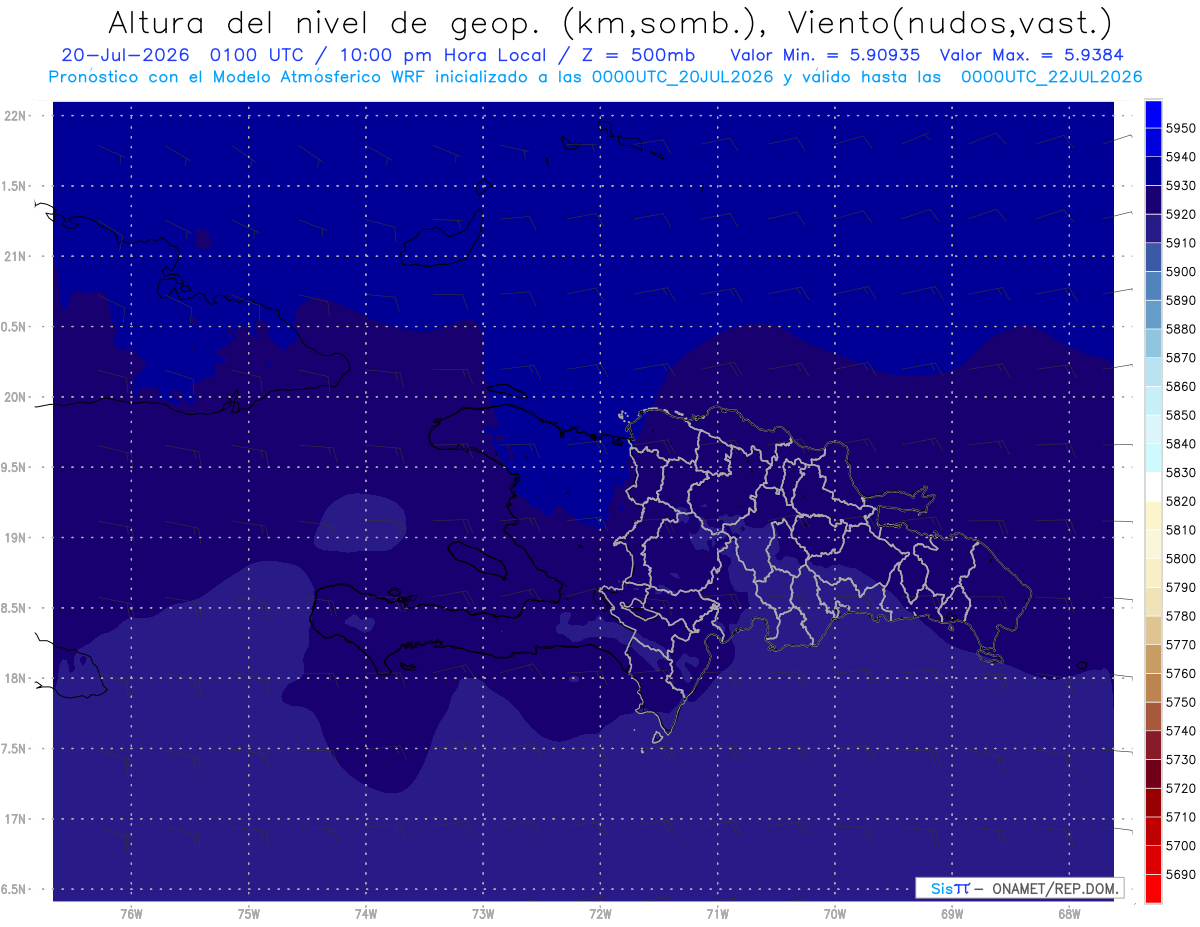Click the "Sis" logo text in the credit box
Image resolution: width=1200 pixels, height=927 pixels.
click(x=942, y=888)
